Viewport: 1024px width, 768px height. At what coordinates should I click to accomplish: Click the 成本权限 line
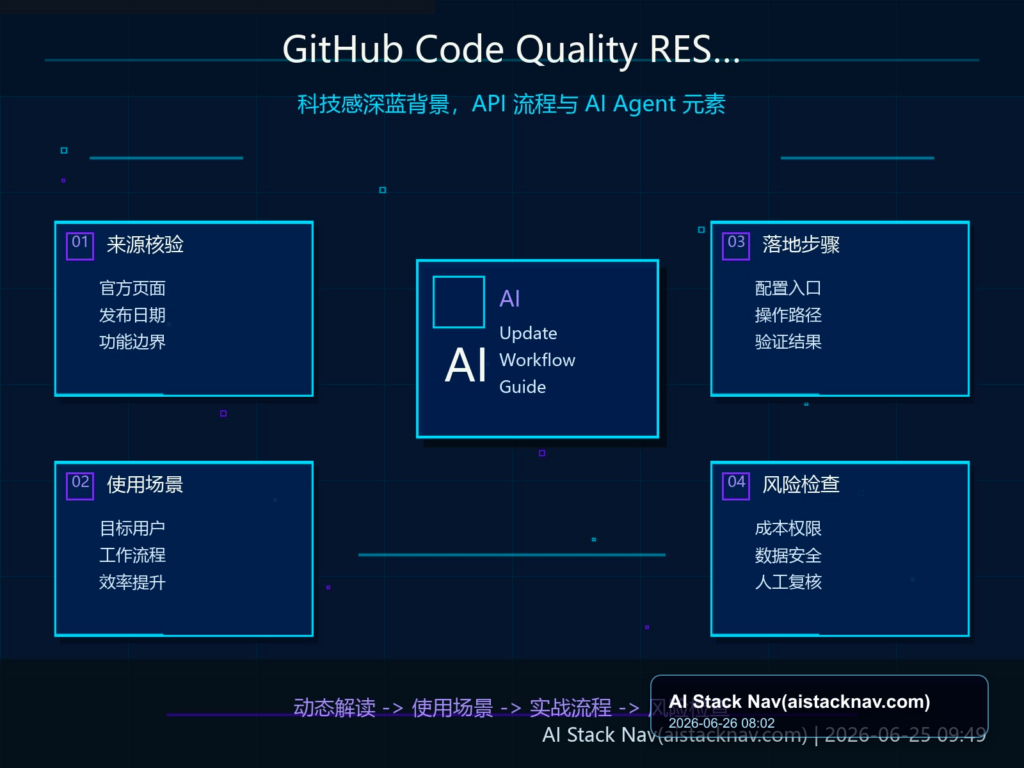[x=788, y=528]
